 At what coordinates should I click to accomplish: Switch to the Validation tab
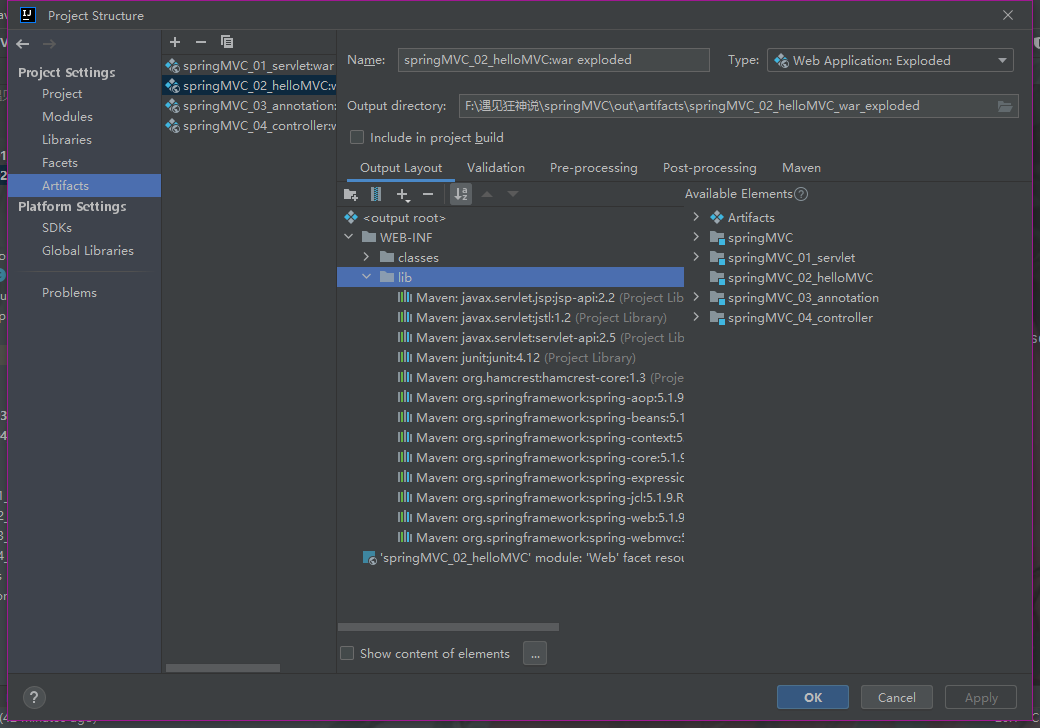[x=495, y=168]
